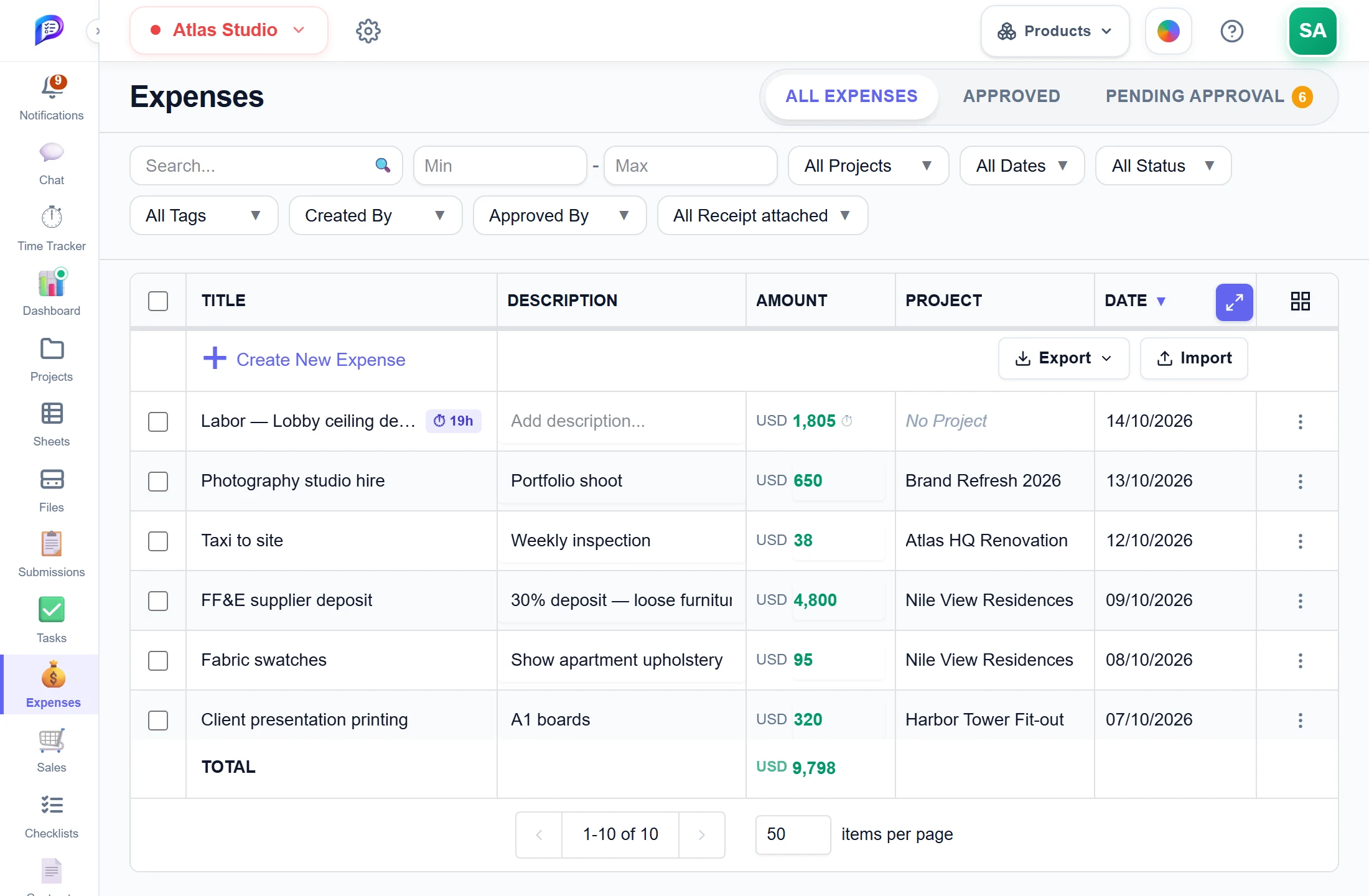Check the Taxi to site checkbox
1369x896 pixels.
(x=158, y=541)
